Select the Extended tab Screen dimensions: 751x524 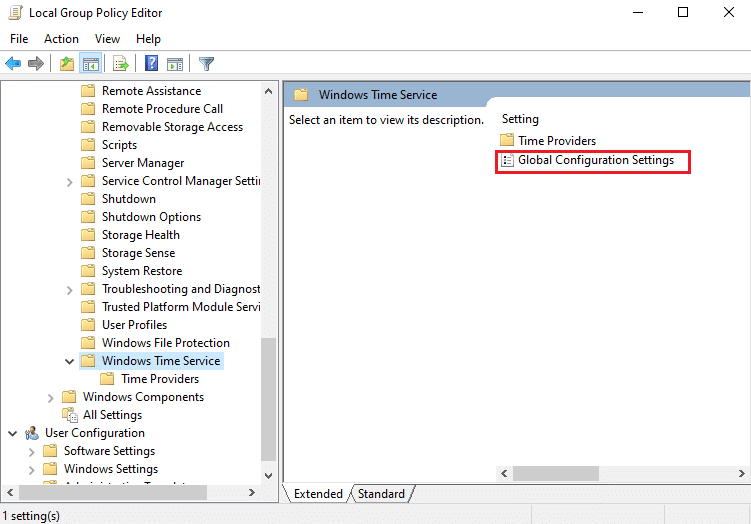(x=318, y=494)
